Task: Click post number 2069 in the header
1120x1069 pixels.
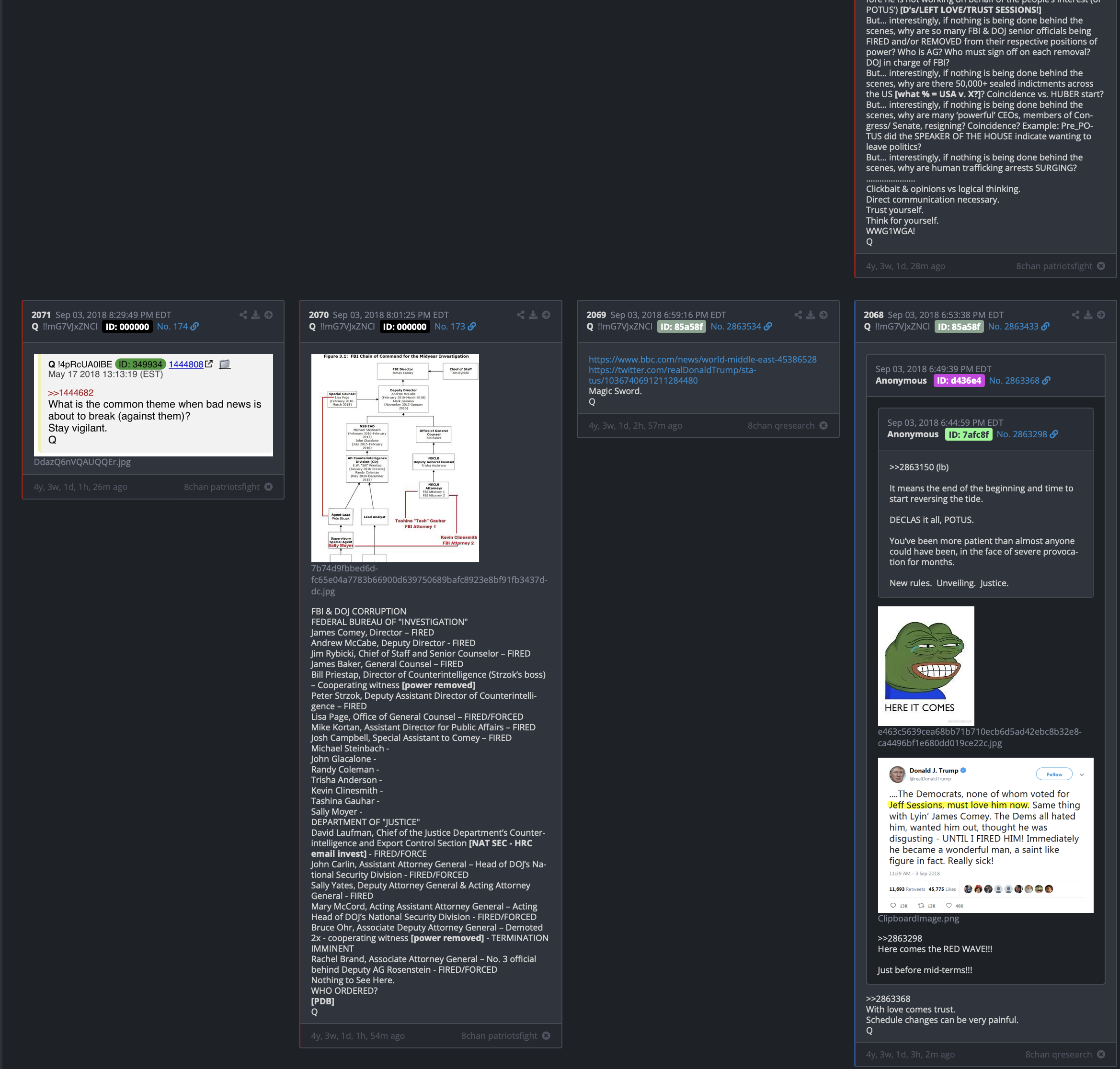Action: click(596, 315)
